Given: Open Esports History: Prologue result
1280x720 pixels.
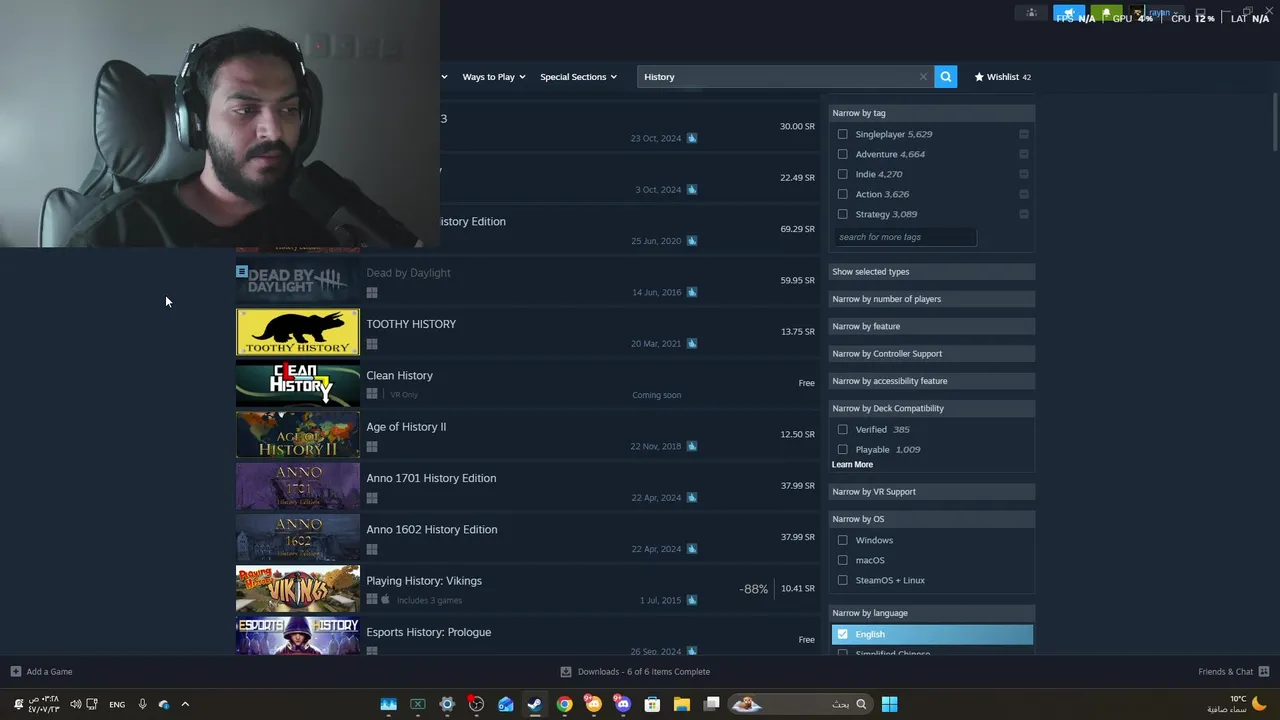Looking at the screenshot, I should point(527,636).
